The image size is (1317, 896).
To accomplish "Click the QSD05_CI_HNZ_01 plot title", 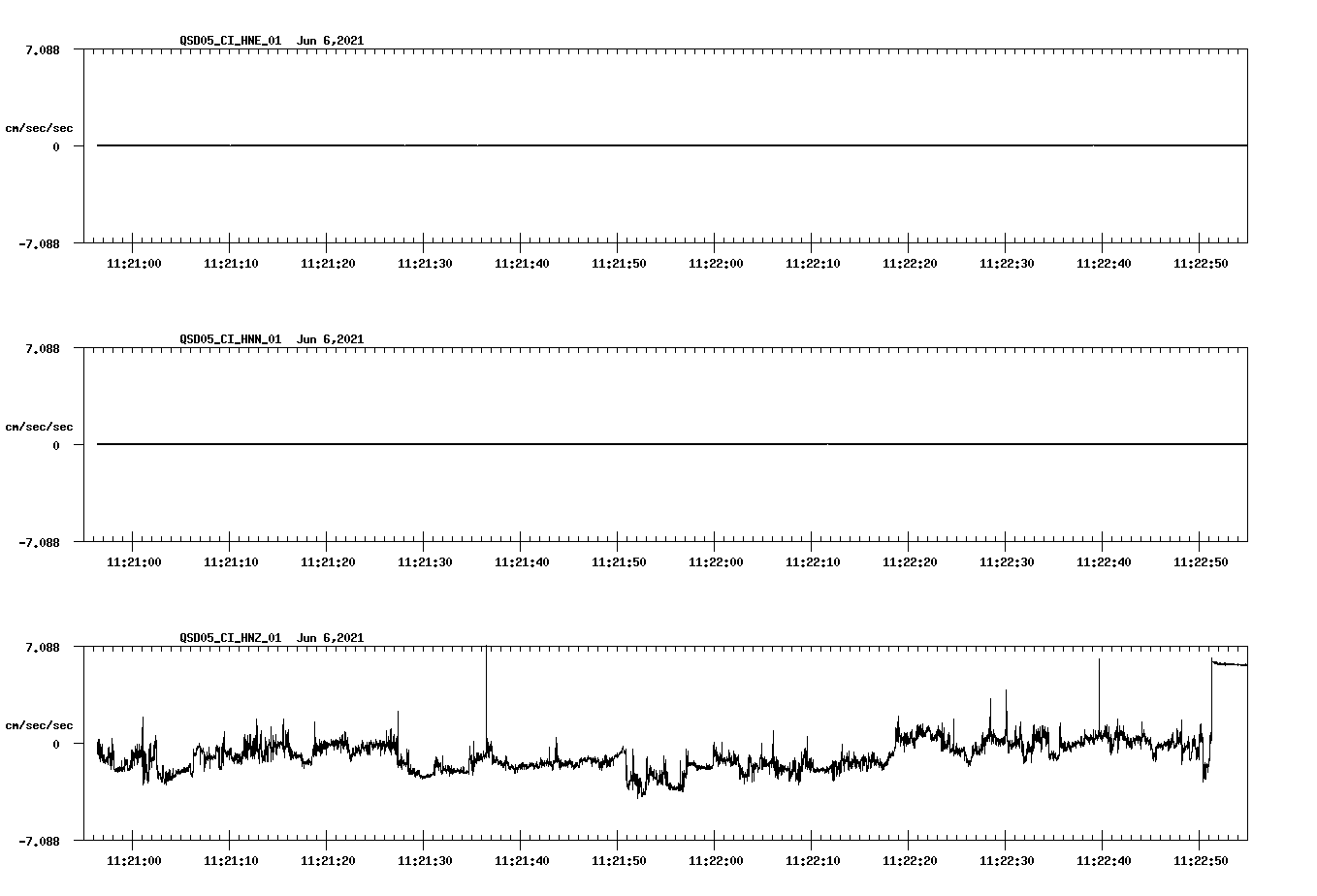I will pos(231,638).
